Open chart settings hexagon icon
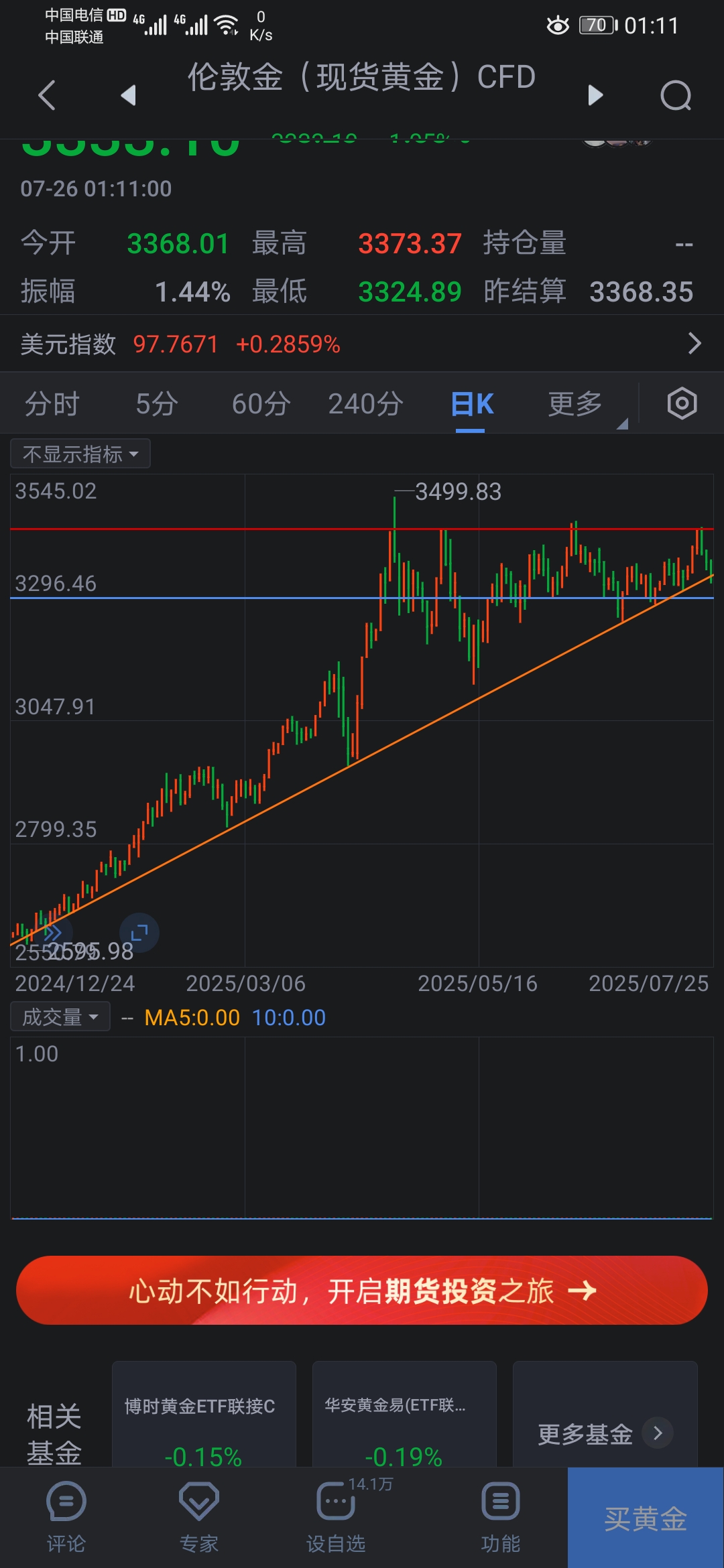Viewport: 724px width, 1568px height. pos(682,403)
